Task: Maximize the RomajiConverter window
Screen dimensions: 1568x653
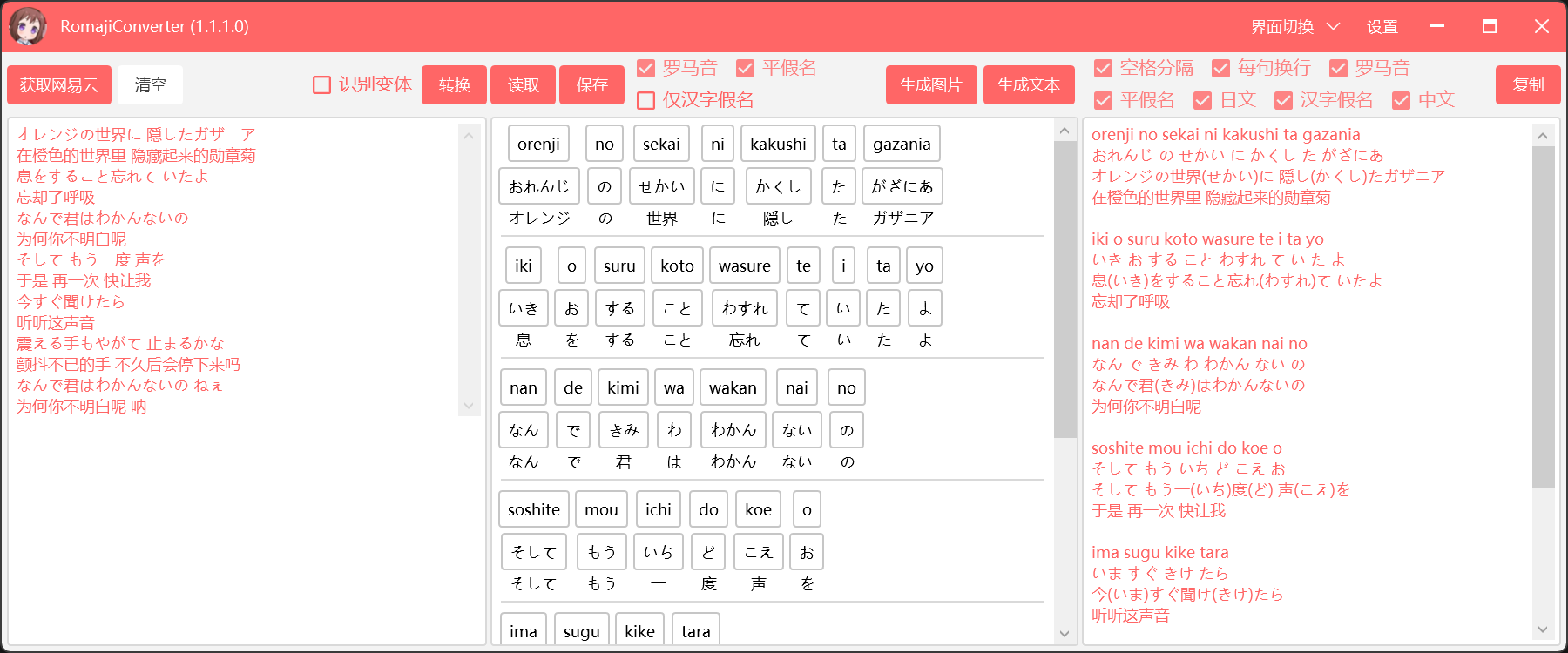Action: 1490,26
